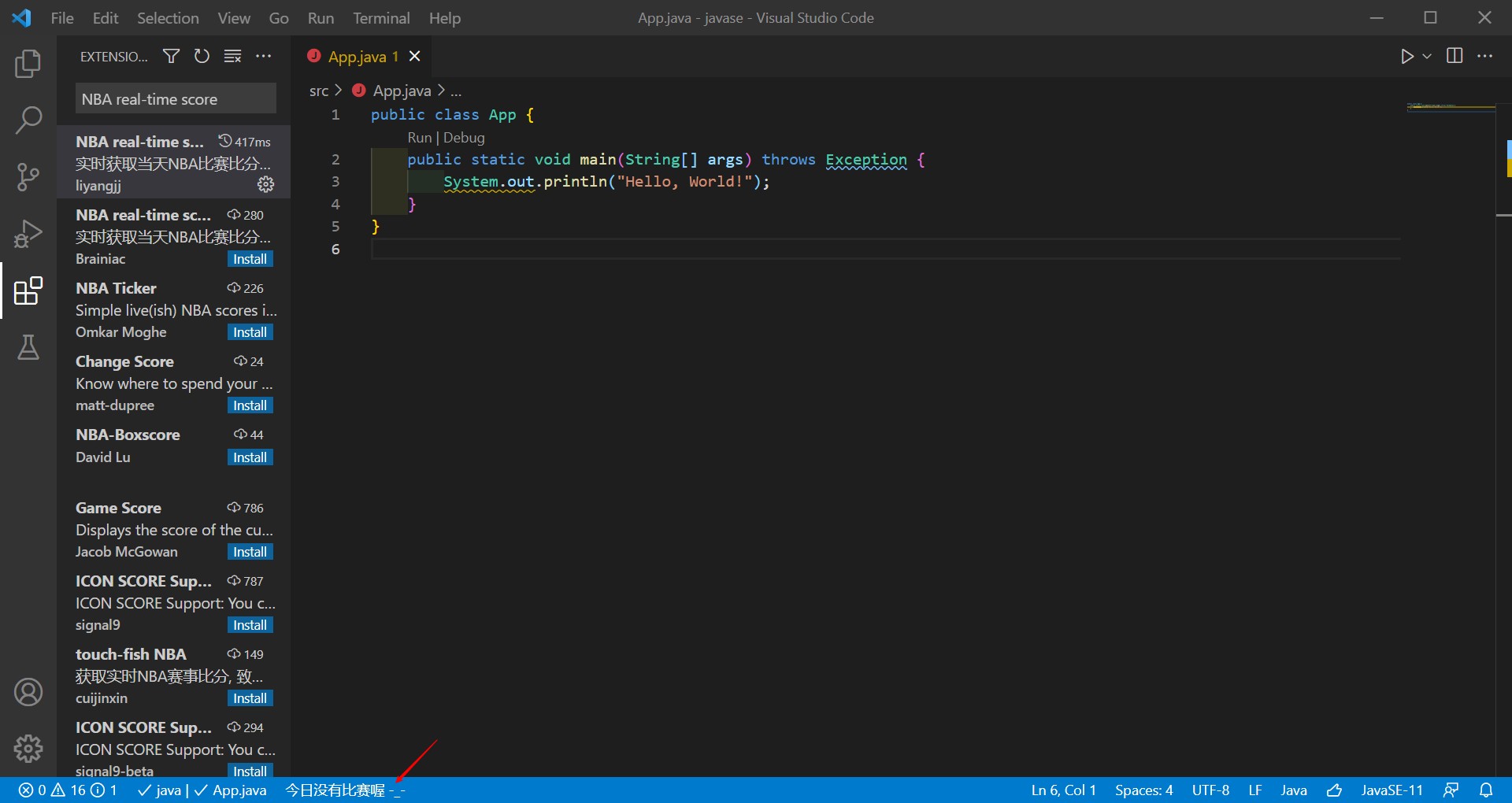Clear extensions search results icon
The image size is (1512, 803).
232,56
